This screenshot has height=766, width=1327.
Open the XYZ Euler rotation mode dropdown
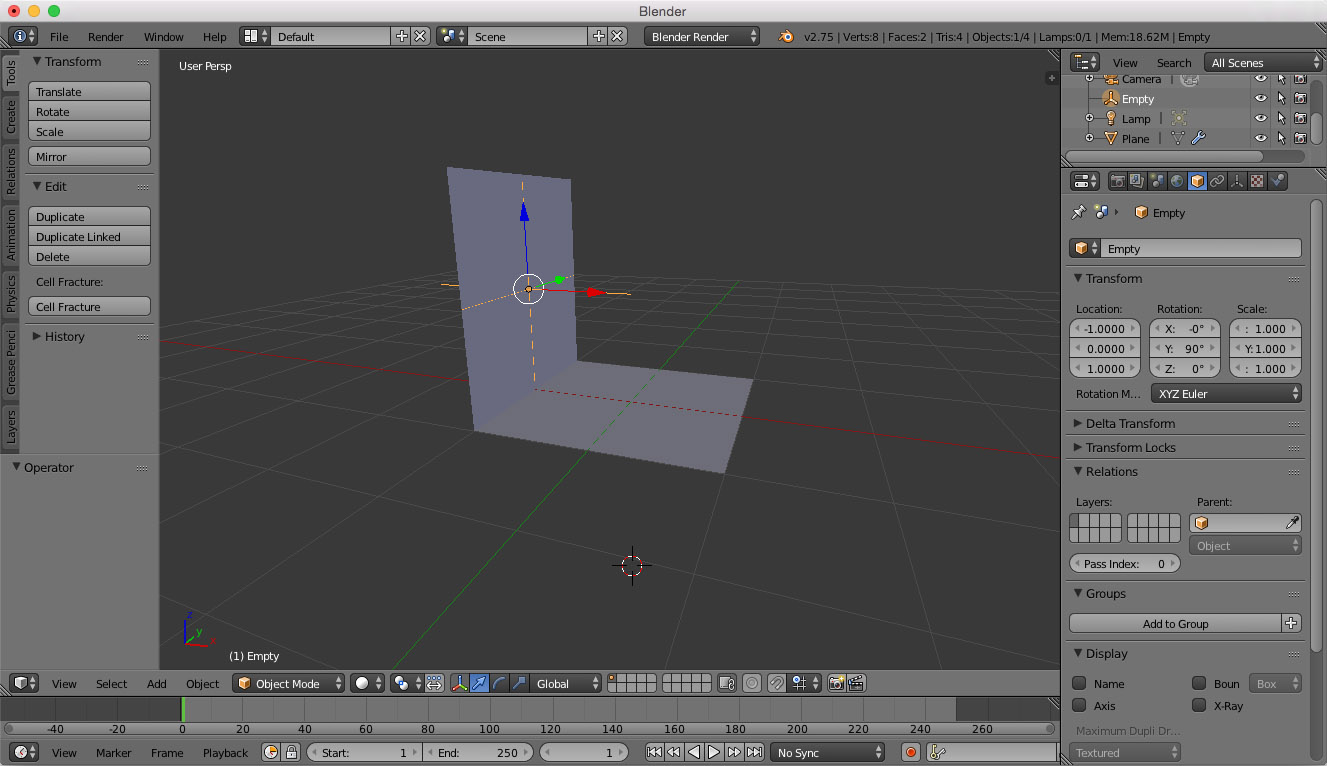pos(1226,393)
